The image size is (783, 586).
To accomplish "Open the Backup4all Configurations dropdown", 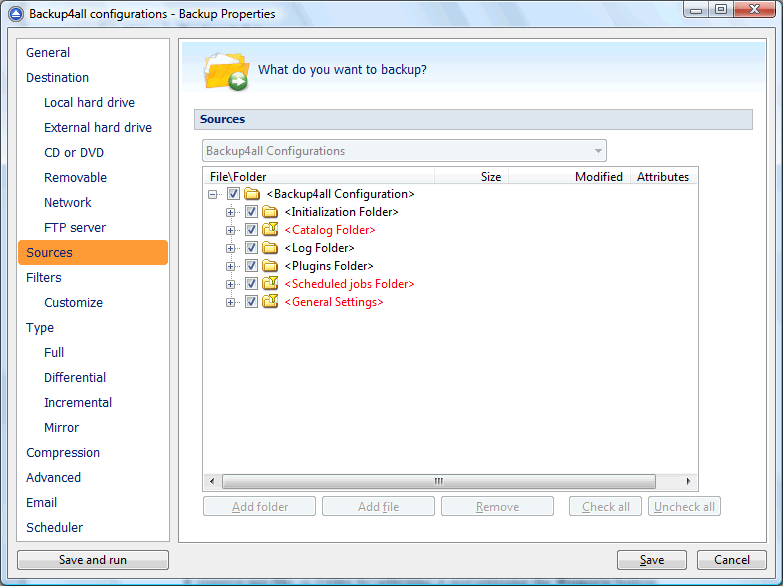I will click(404, 151).
